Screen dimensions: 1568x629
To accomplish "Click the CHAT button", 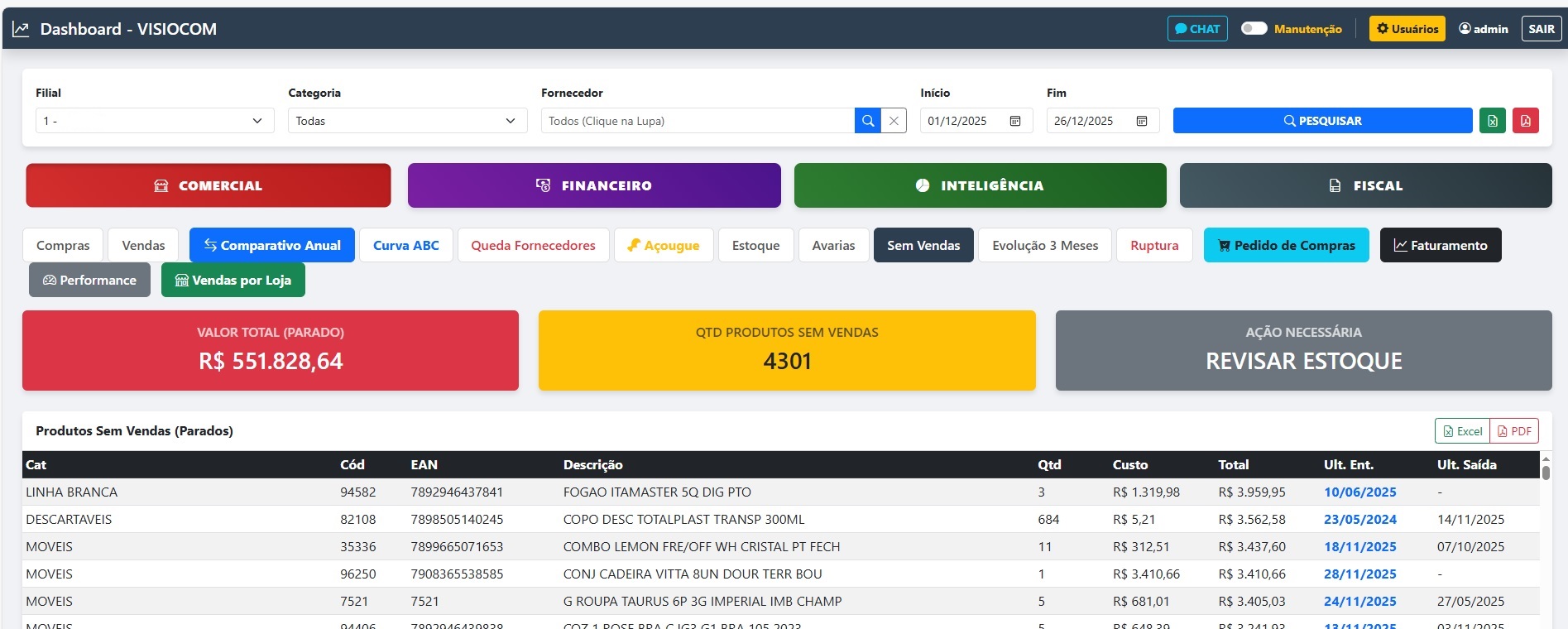I will pyautogui.click(x=1196, y=29).
